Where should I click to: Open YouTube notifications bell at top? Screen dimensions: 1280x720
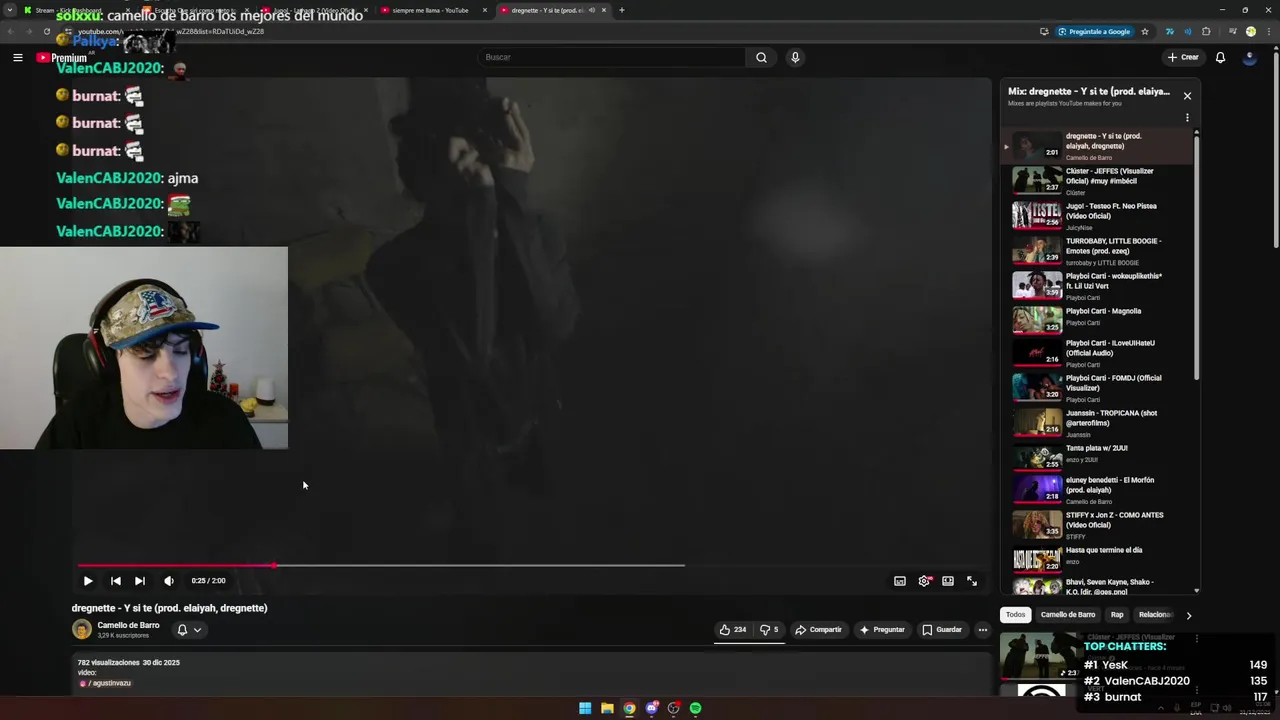pos(1220,57)
